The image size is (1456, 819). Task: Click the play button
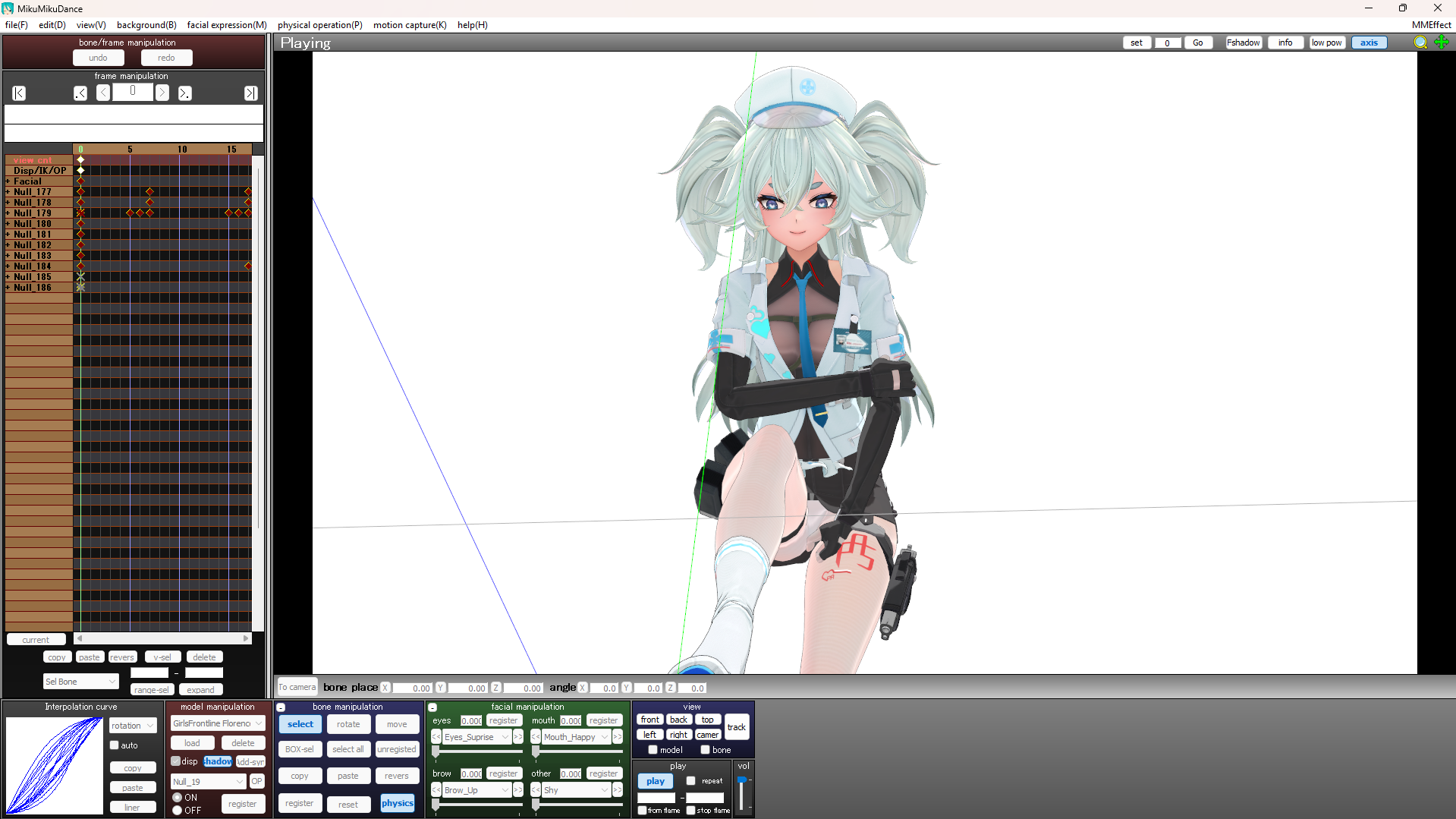[x=656, y=781]
